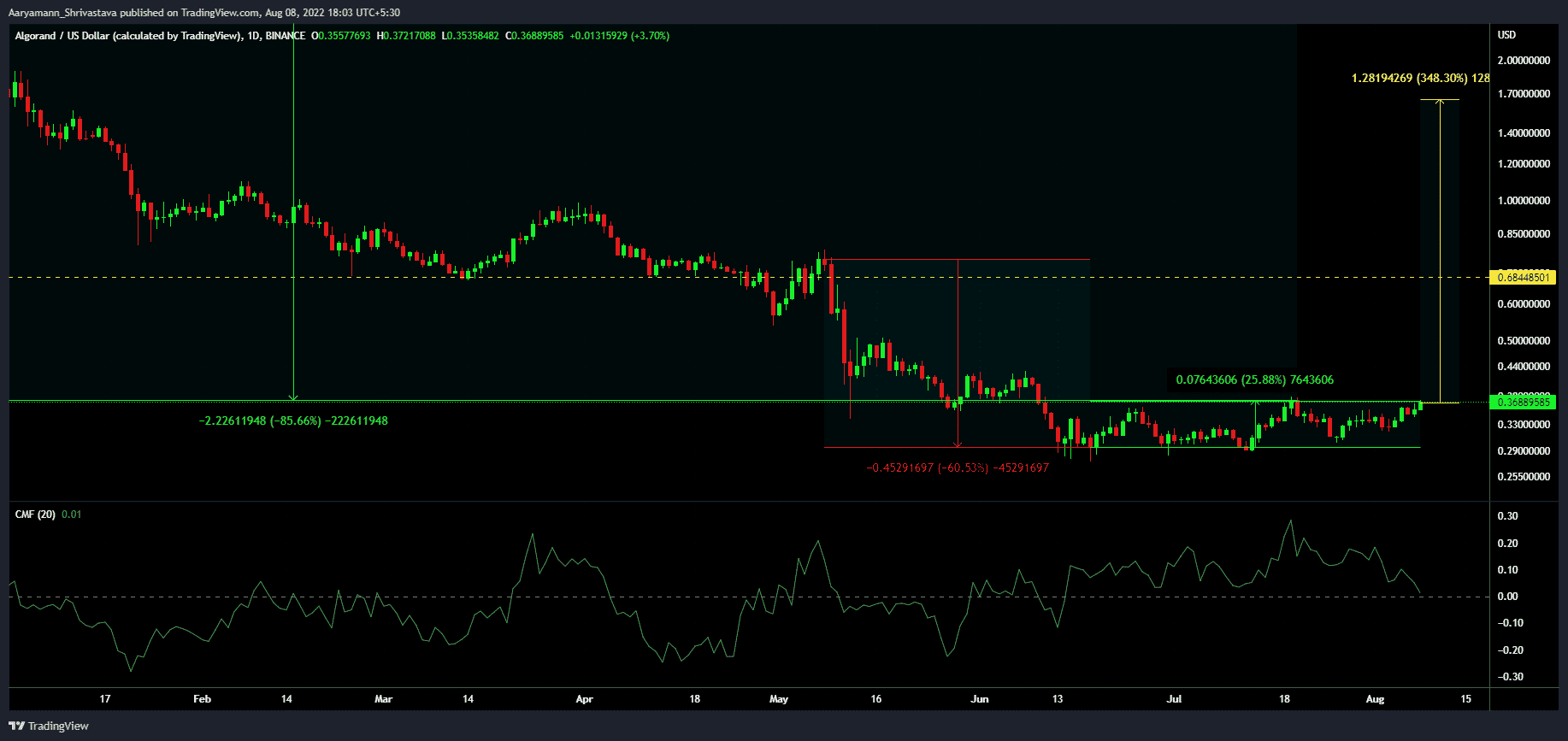Click the May date on time axis
The width and height of the screenshot is (1568, 741).
(x=779, y=699)
